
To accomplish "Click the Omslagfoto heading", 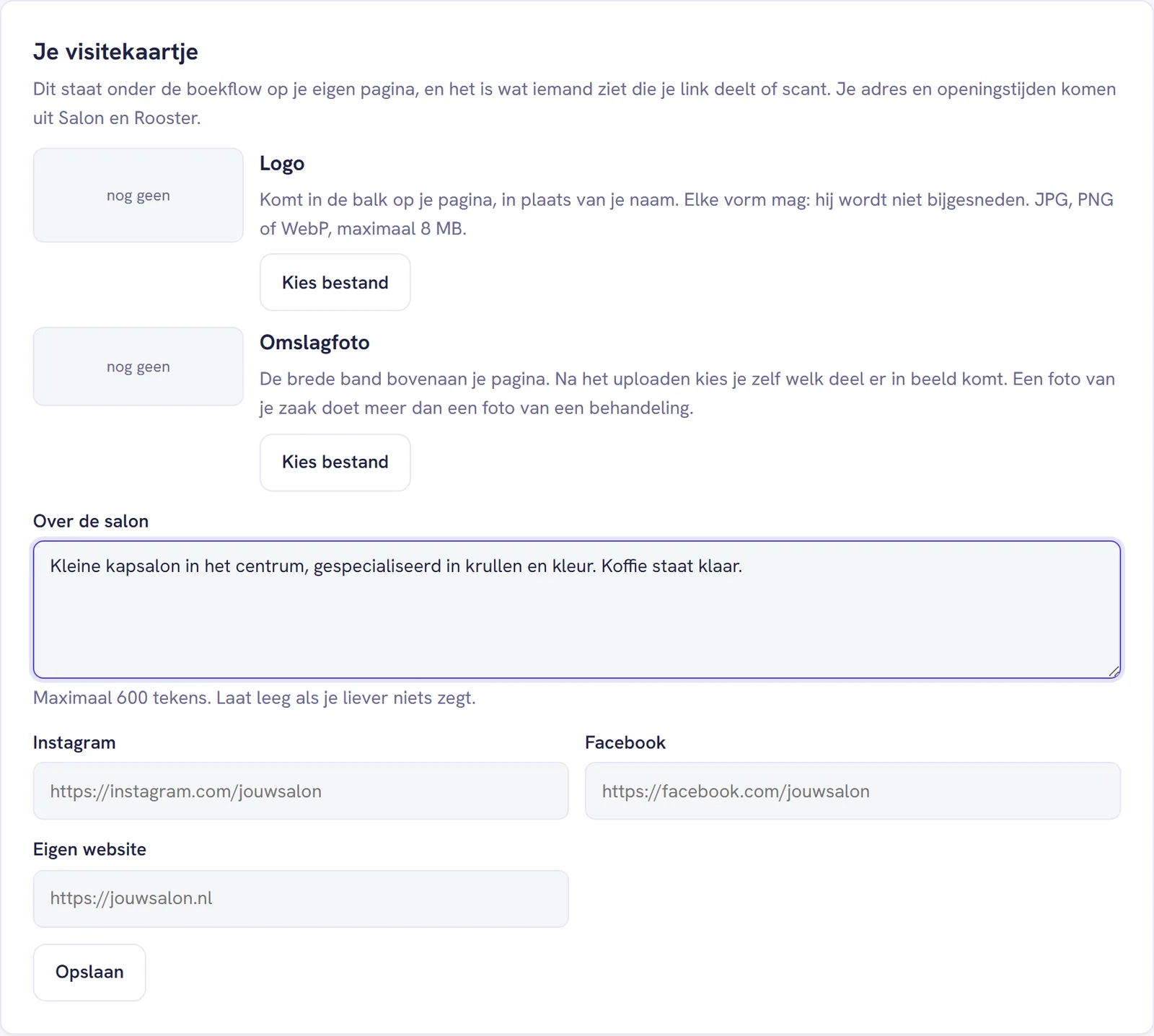I will point(314,343).
